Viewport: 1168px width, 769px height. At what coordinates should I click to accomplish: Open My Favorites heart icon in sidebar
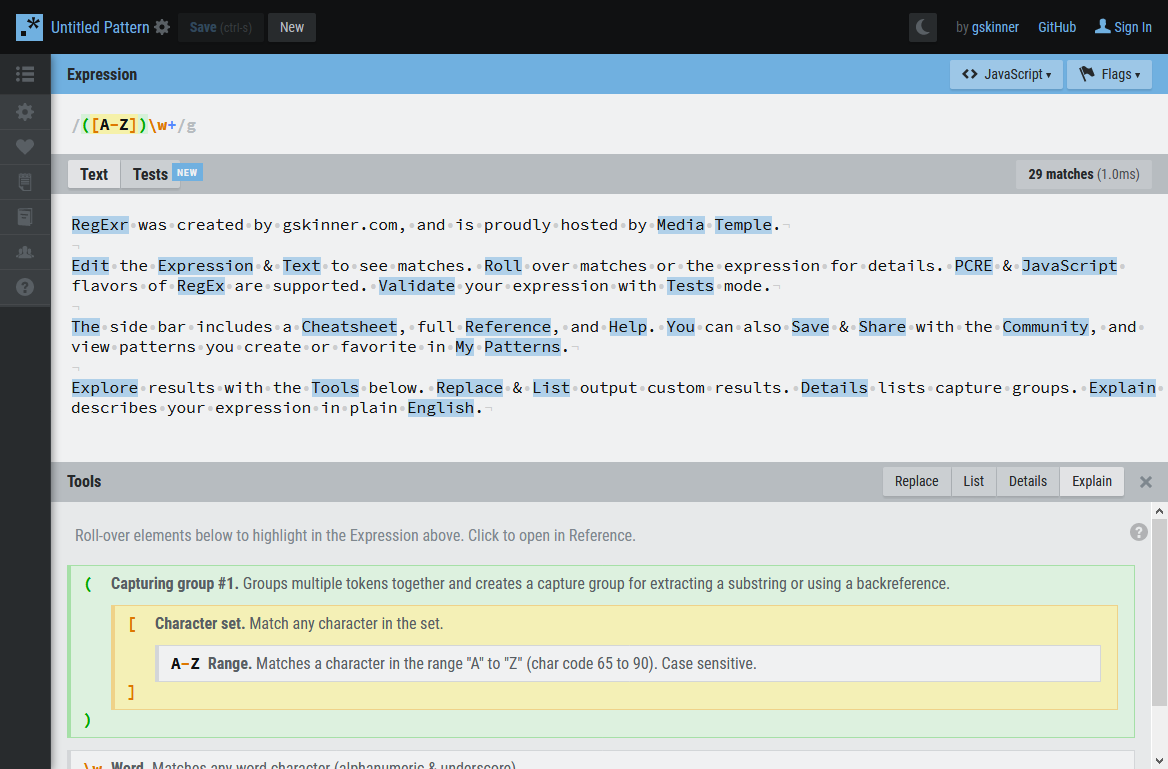(x=25, y=147)
